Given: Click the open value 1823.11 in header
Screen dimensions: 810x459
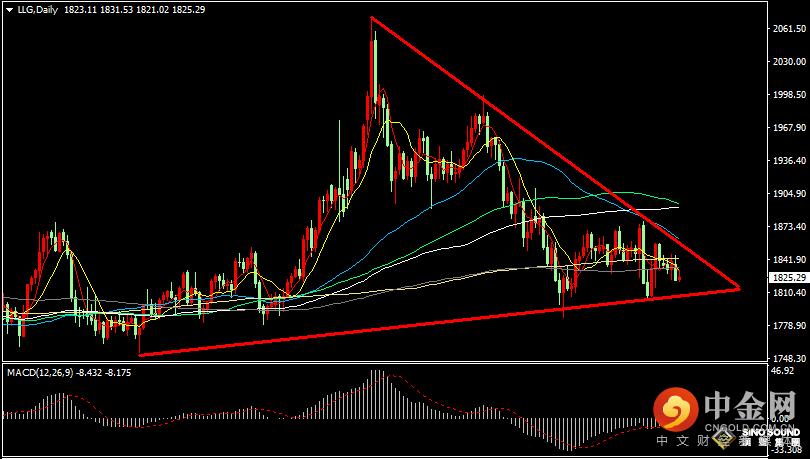Looking at the screenshot, I should pos(80,9).
